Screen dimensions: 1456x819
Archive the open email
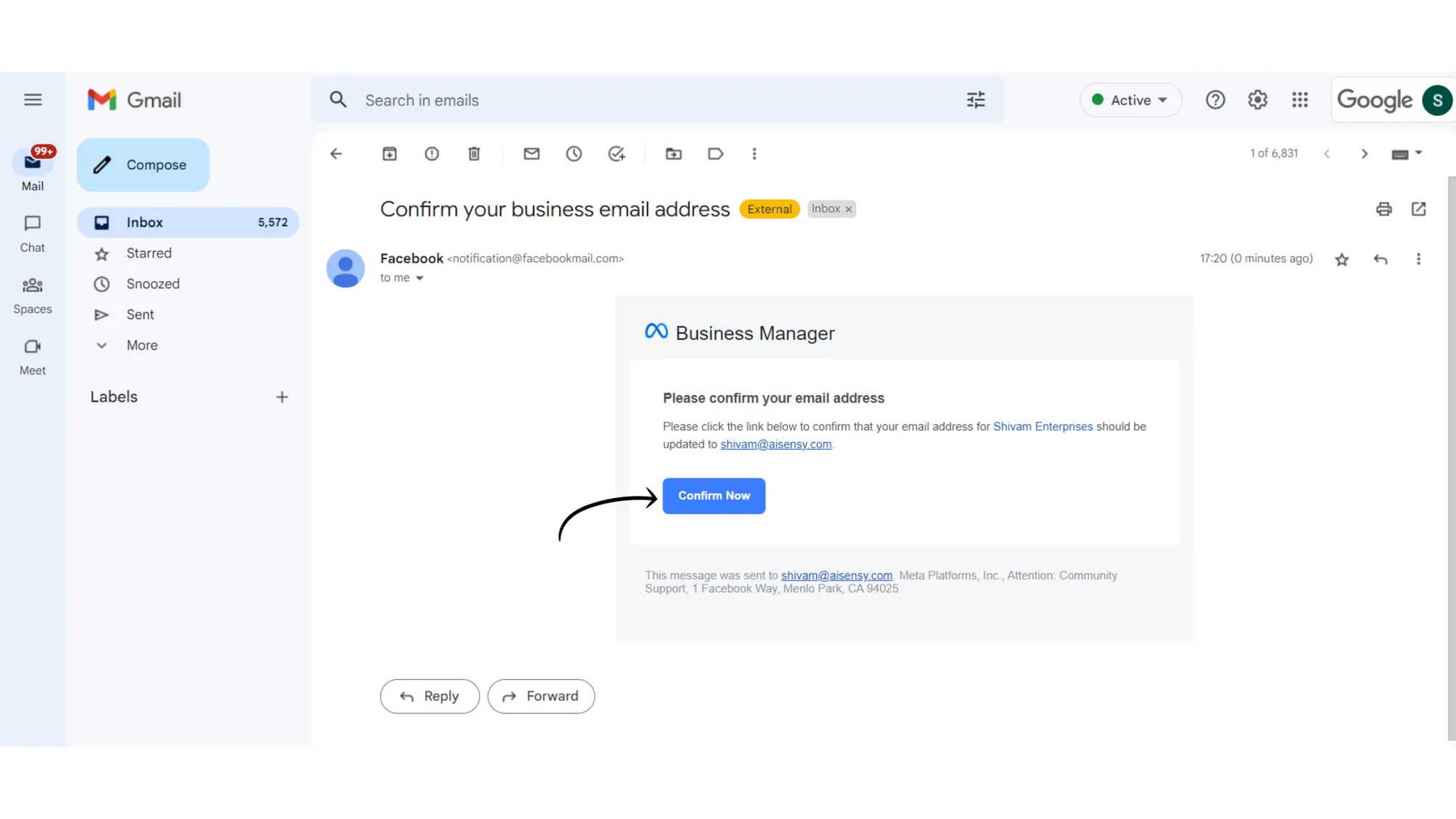coord(389,154)
